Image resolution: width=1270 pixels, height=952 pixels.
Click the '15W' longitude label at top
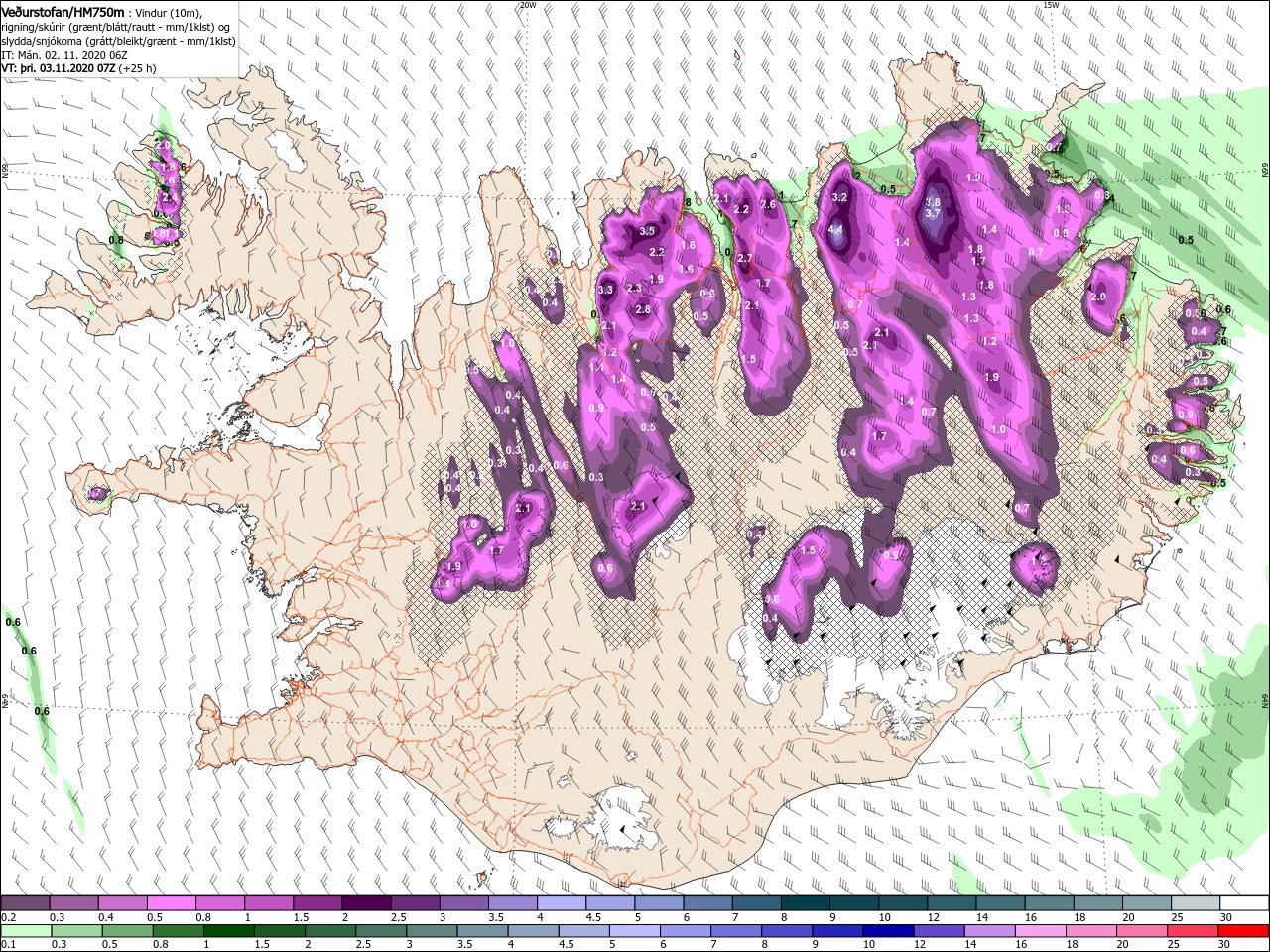click(x=1051, y=5)
